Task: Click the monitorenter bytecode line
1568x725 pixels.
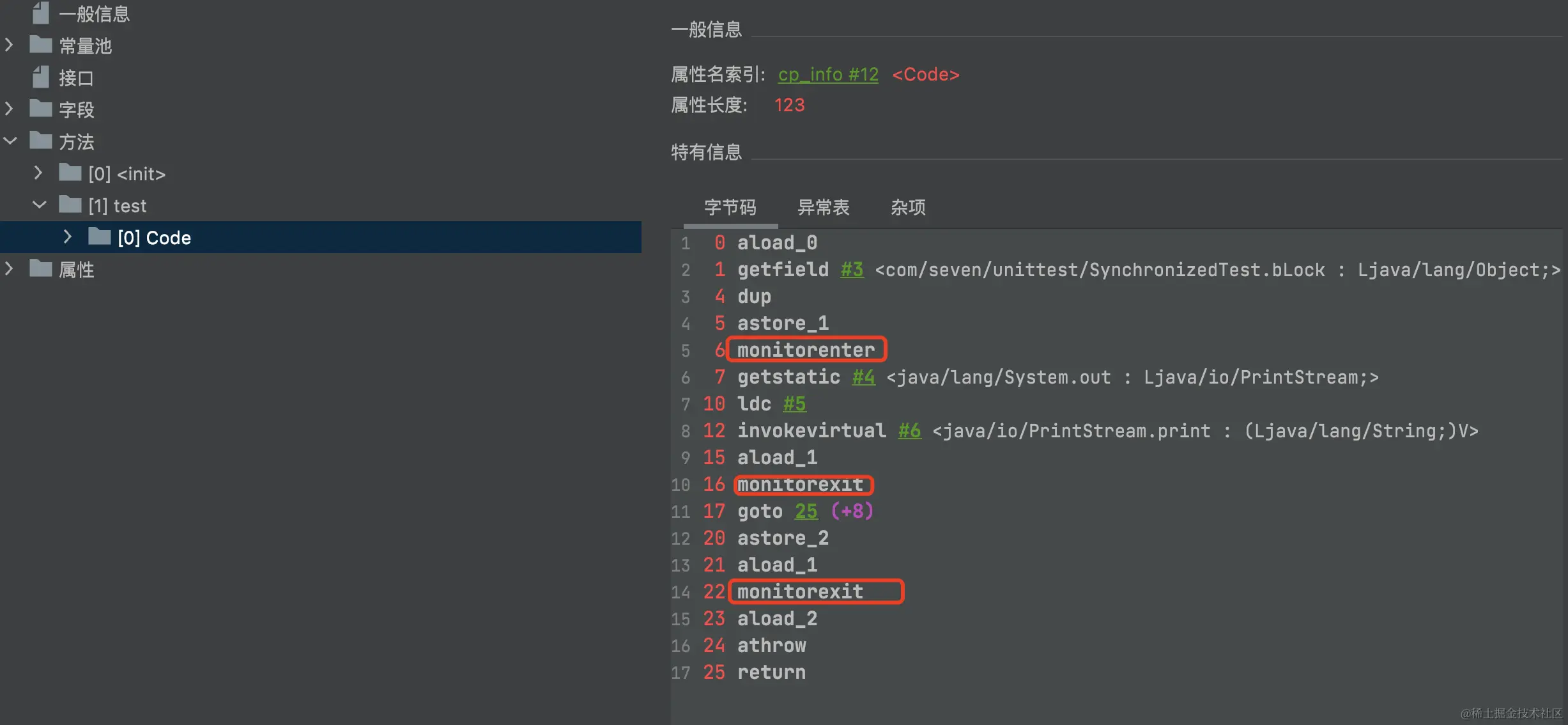Action: pyautogui.click(x=806, y=350)
